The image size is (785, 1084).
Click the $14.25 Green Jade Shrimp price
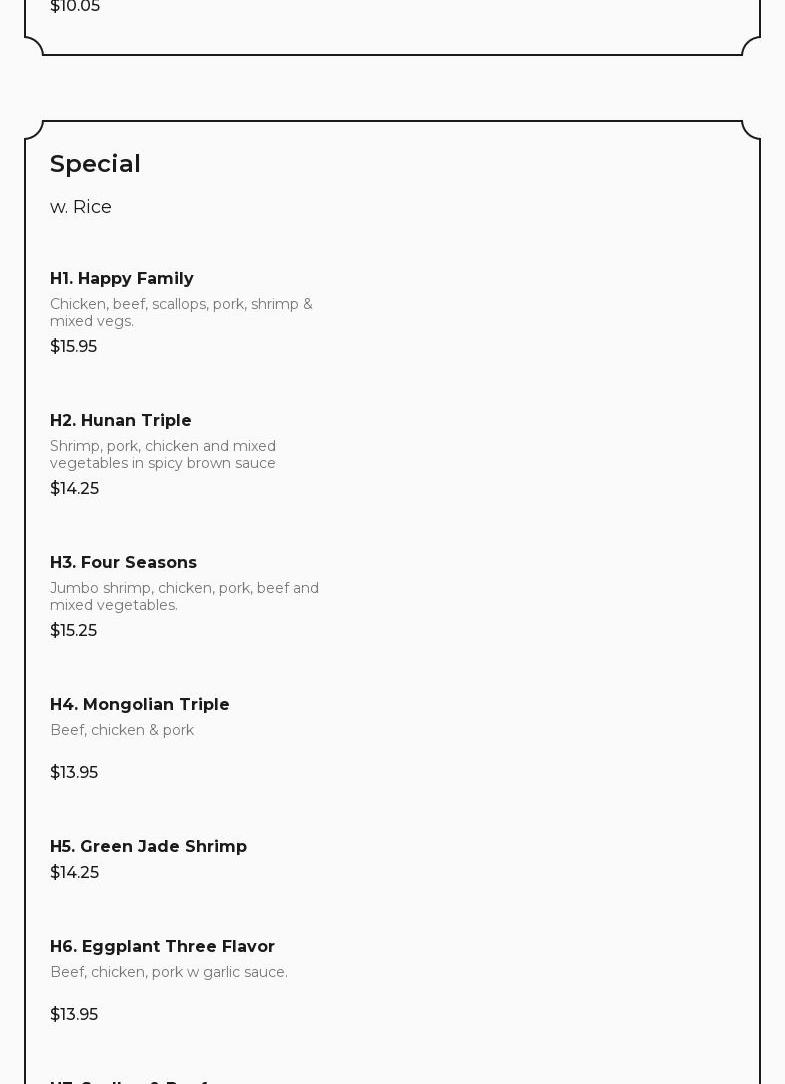pyautogui.click(x=75, y=873)
